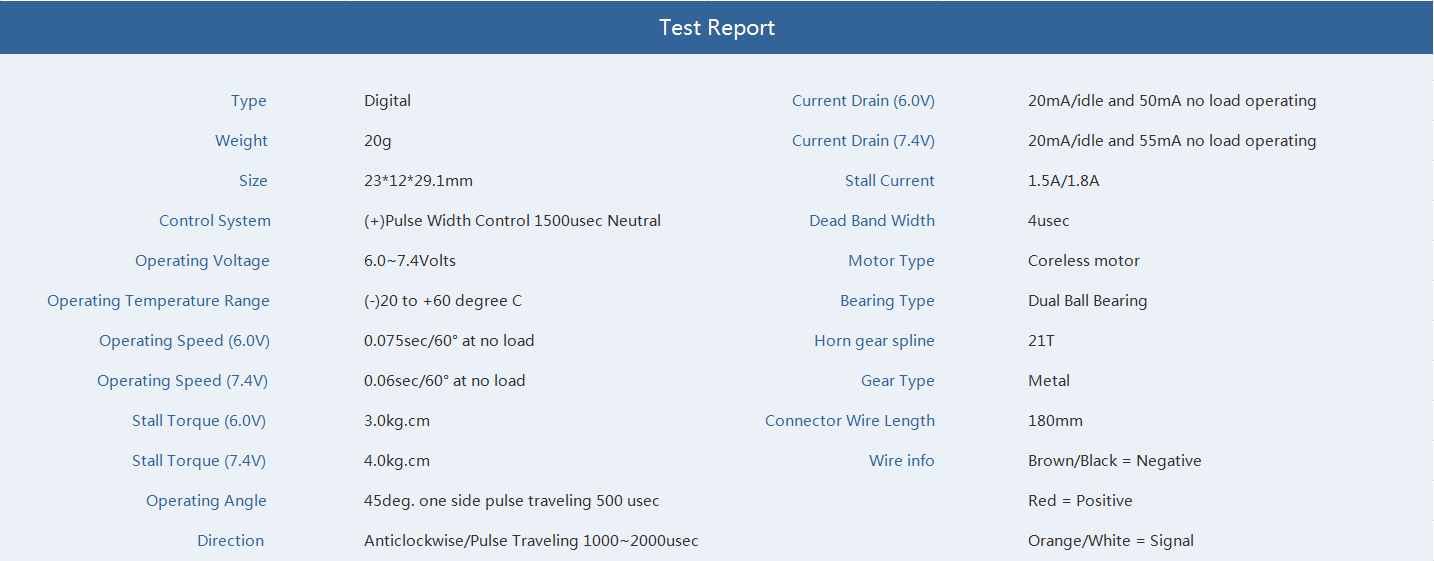The image size is (1434, 561).
Task: Select the Connector Wire Length label
Action: pos(849,421)
